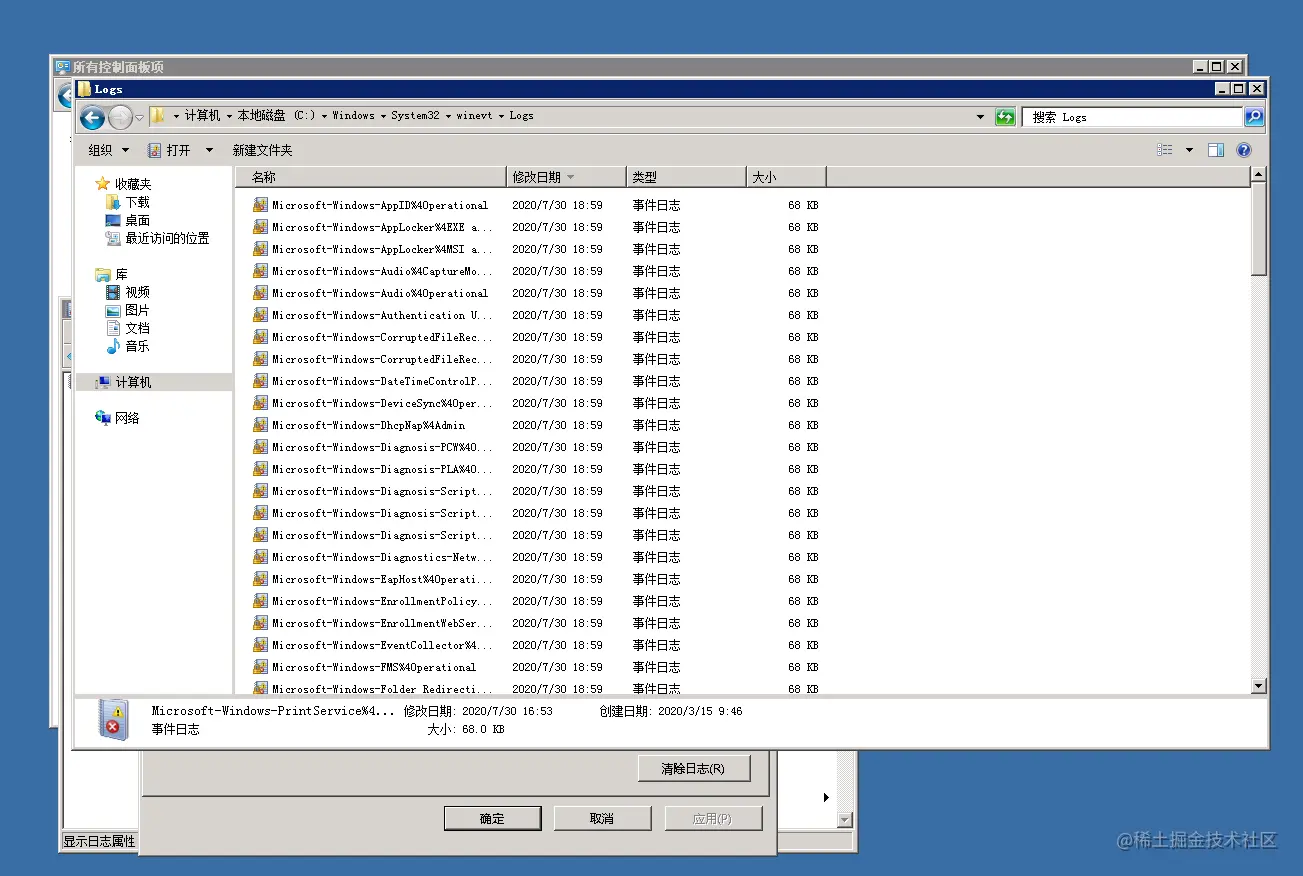Click the search magnifier icon
The image size is (1303, 876).
(x=1253, y=117)
